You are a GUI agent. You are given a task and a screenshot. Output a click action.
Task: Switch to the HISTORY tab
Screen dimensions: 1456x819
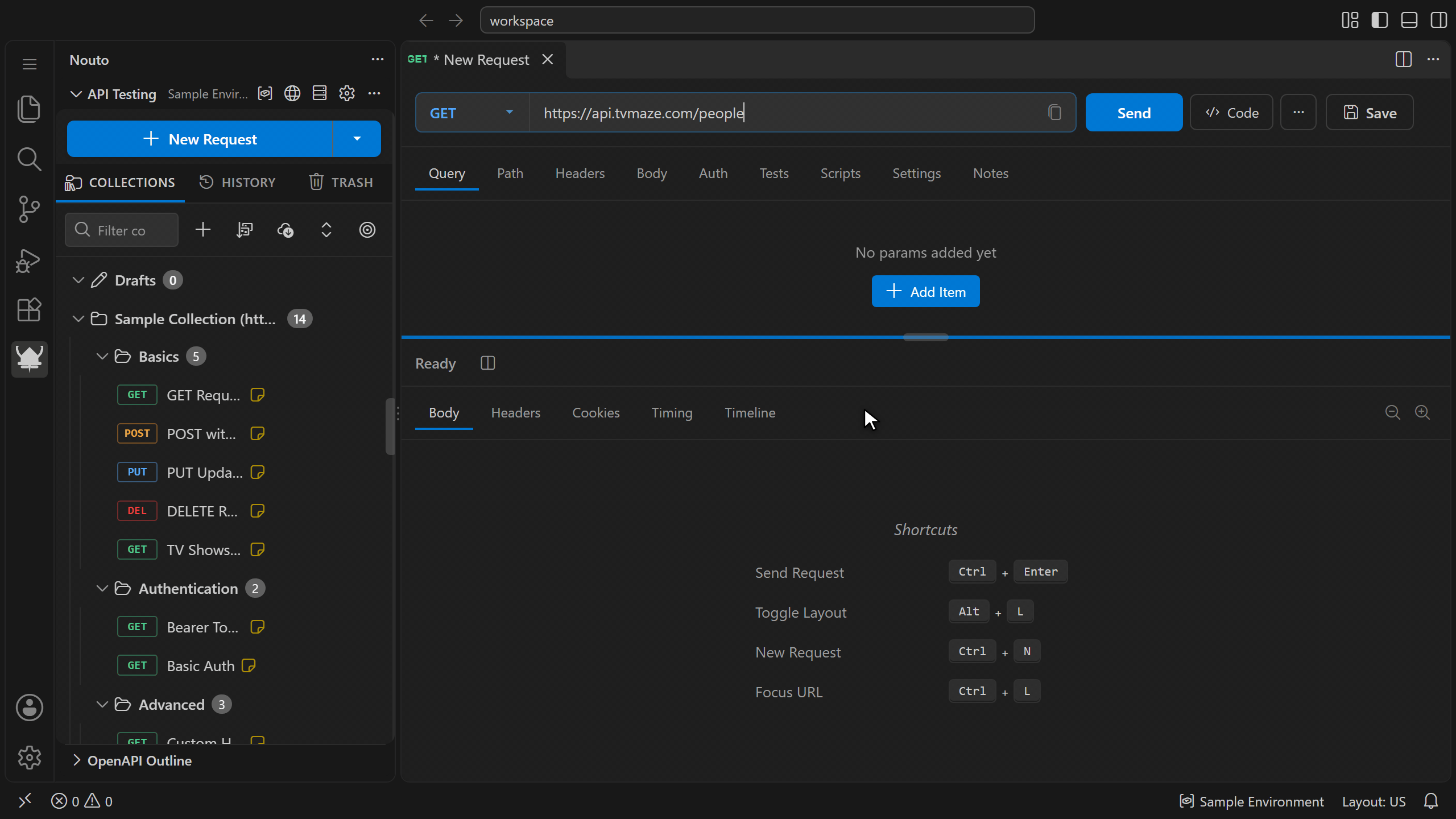[237, 182]
